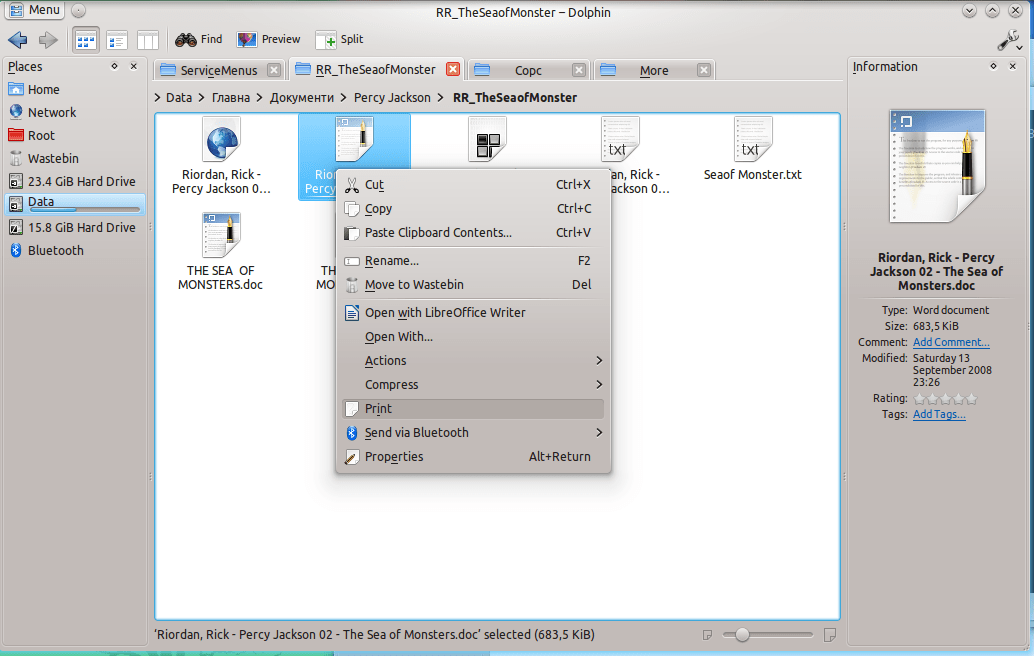The image size is (1034, 656).
Task: Choose Open with LibreOffice Writer
Action: (473, 313)
